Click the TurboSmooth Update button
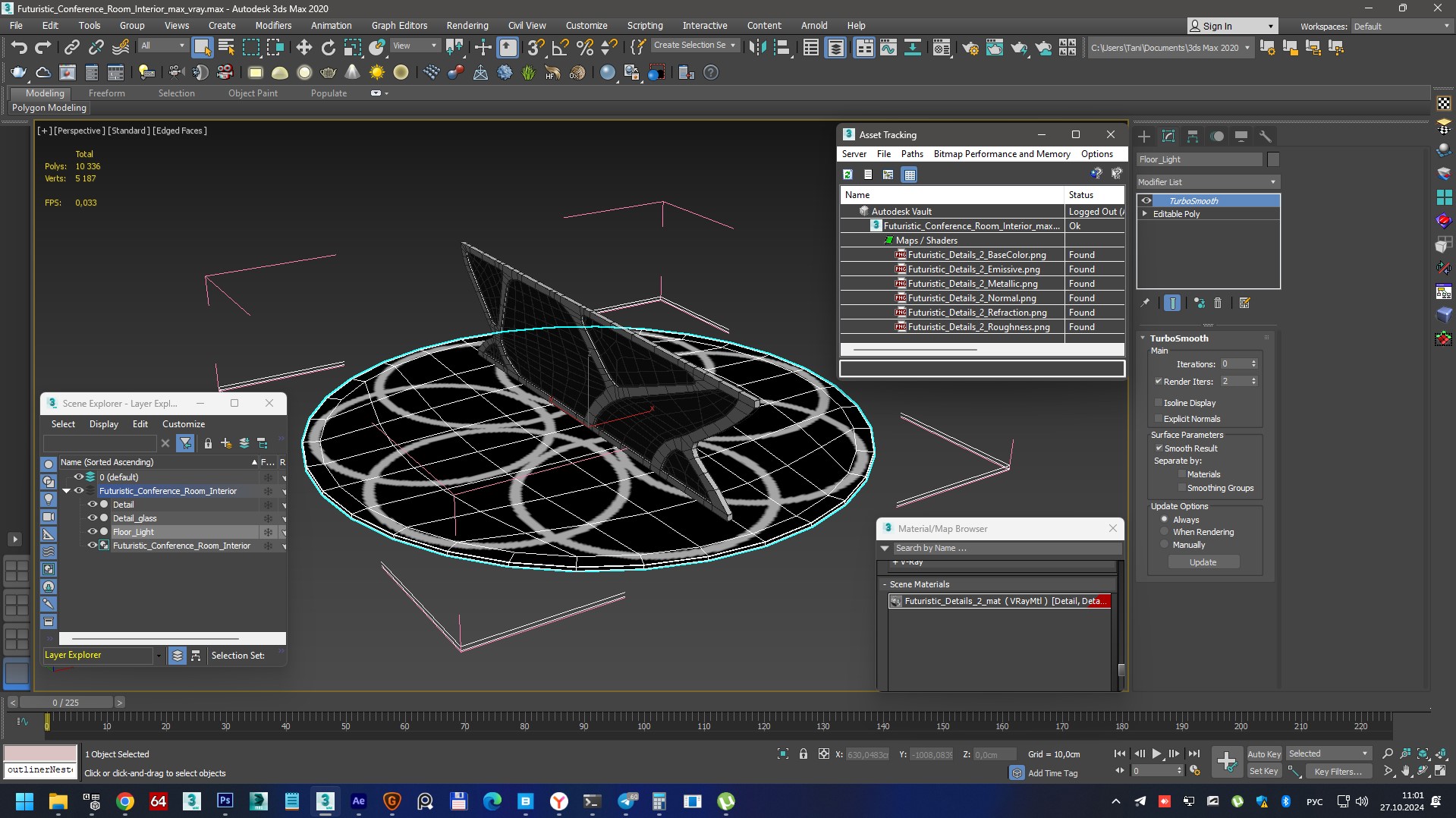This screenshot has width=1456, height=818. tap(1203, 562)
